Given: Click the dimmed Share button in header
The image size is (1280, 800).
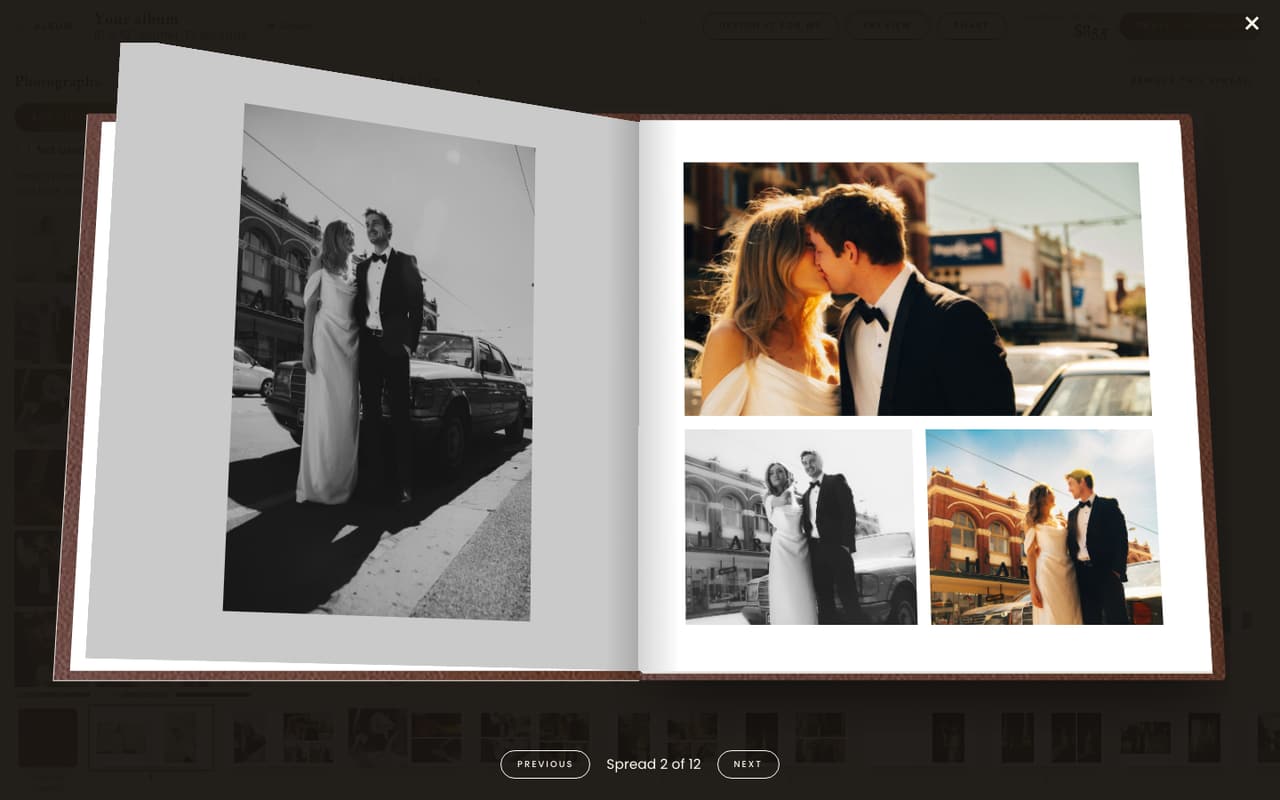Looking at the screenshot, I should [x=972, y=26].
